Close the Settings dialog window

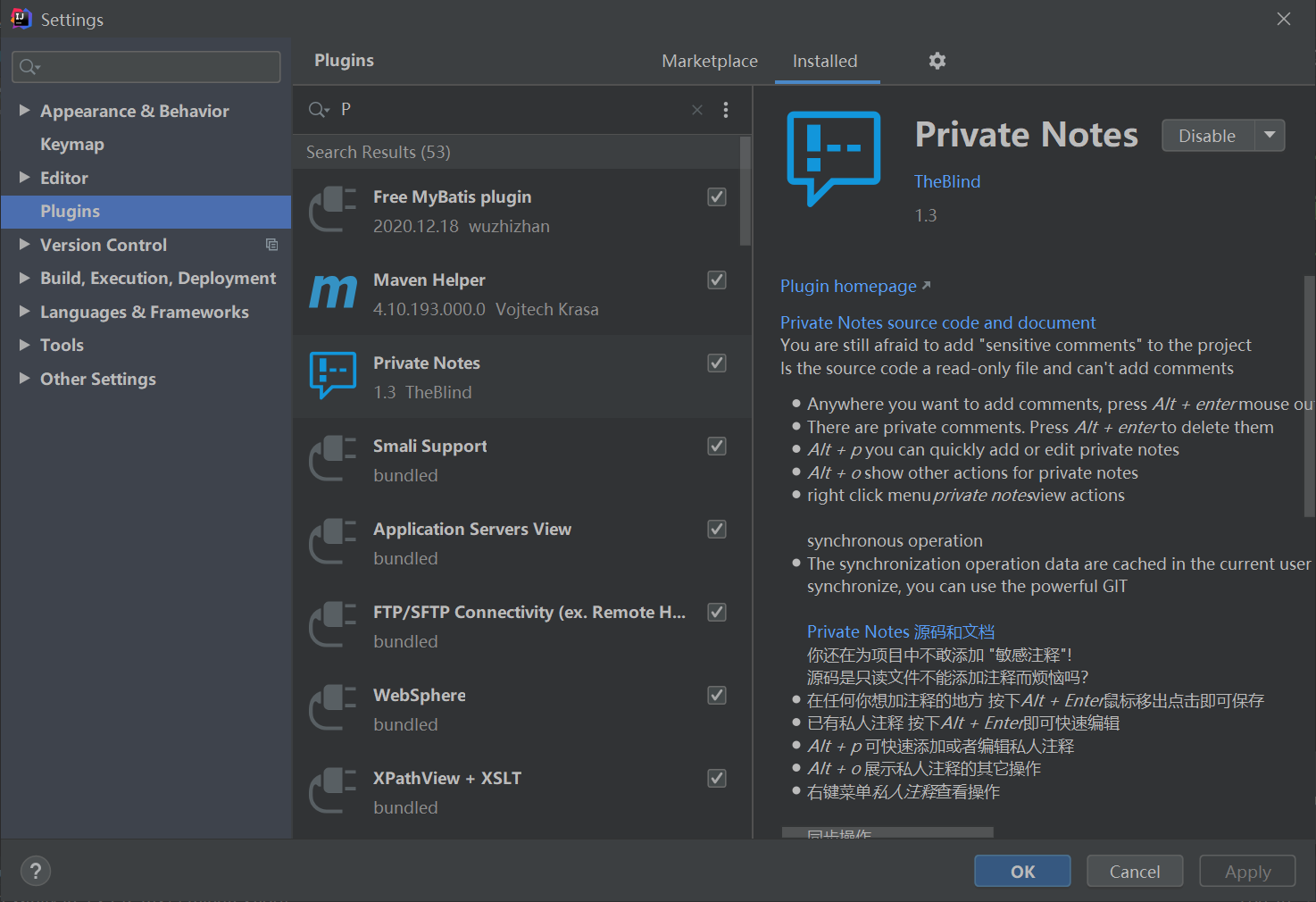point(1284,19)
